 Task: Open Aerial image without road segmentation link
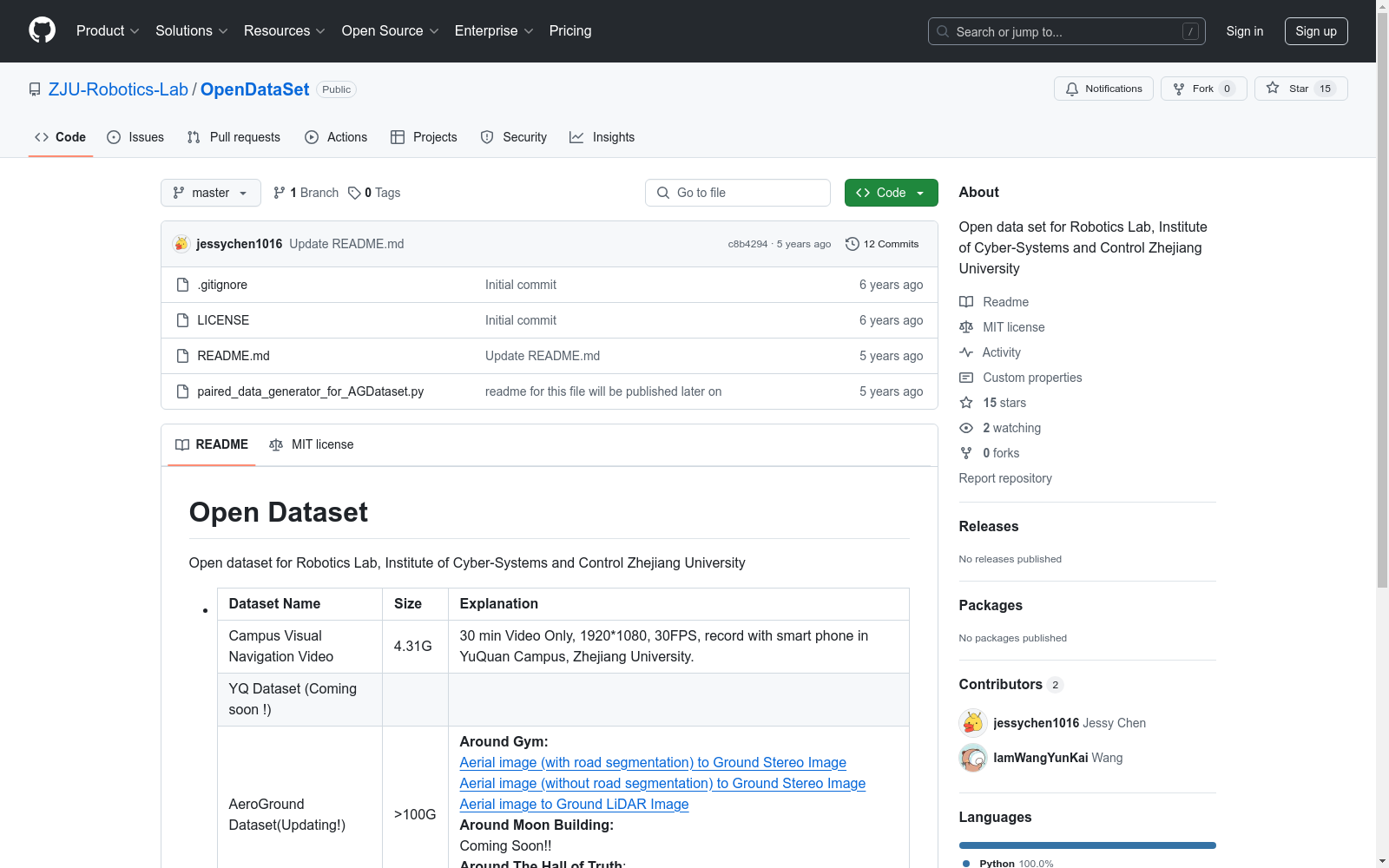click(x=662, y=783)
